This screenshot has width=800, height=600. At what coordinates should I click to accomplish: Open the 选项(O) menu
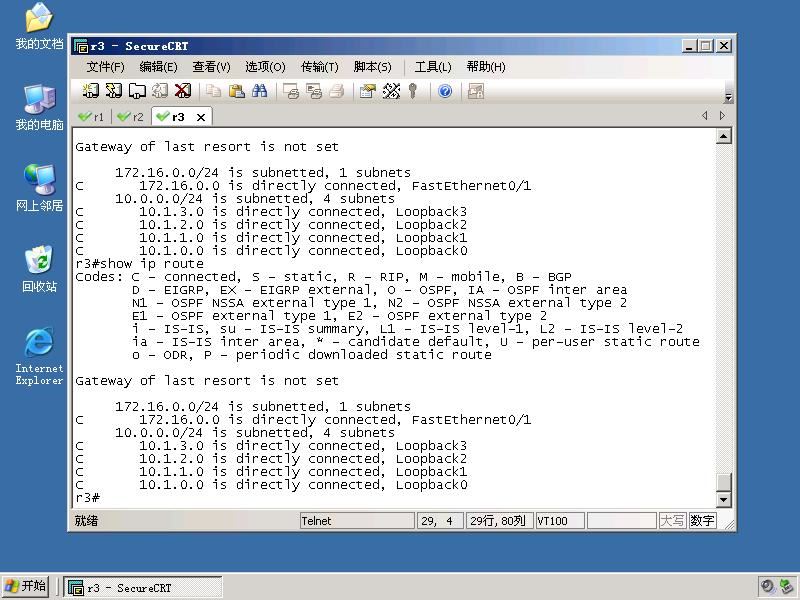265,67
